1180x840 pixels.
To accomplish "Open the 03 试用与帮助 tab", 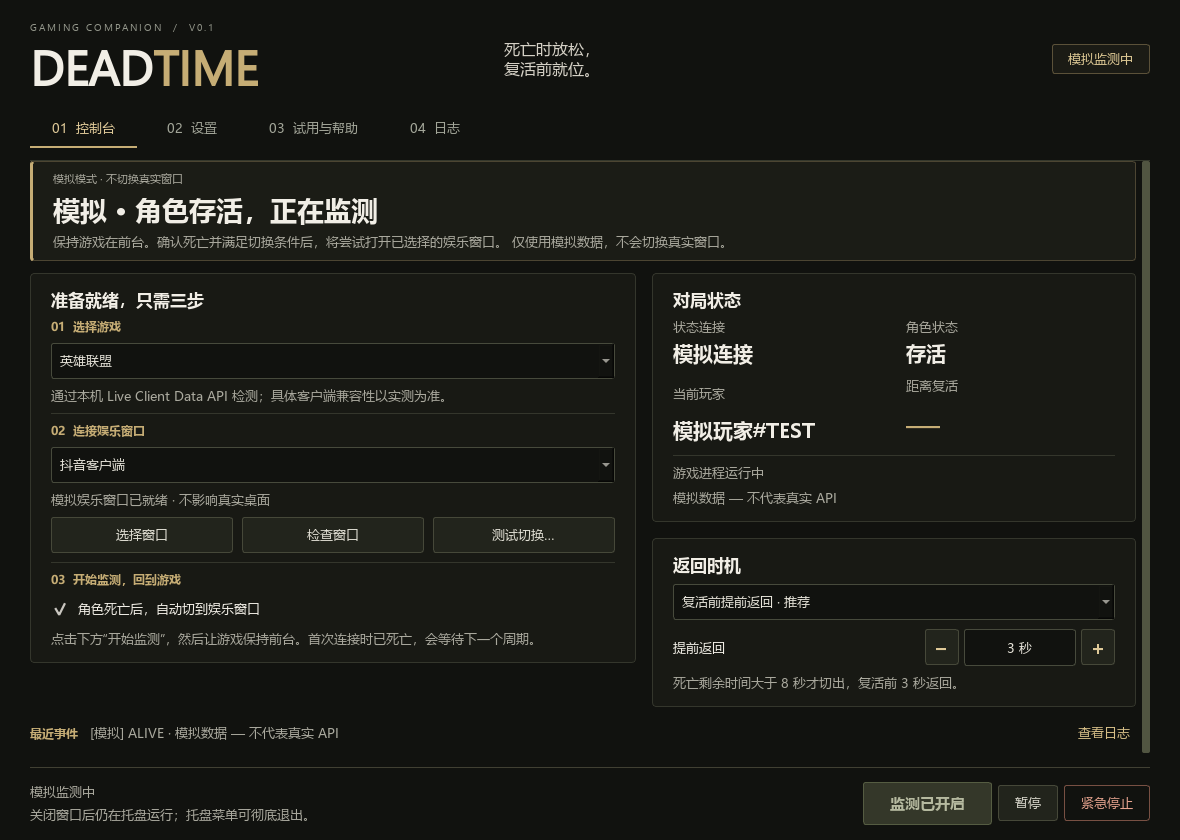I will (313, 128).
